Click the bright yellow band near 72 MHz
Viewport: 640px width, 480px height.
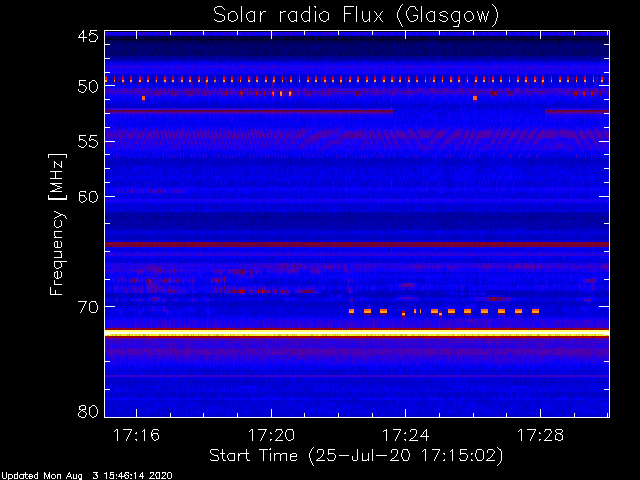[x=357, y=333]
